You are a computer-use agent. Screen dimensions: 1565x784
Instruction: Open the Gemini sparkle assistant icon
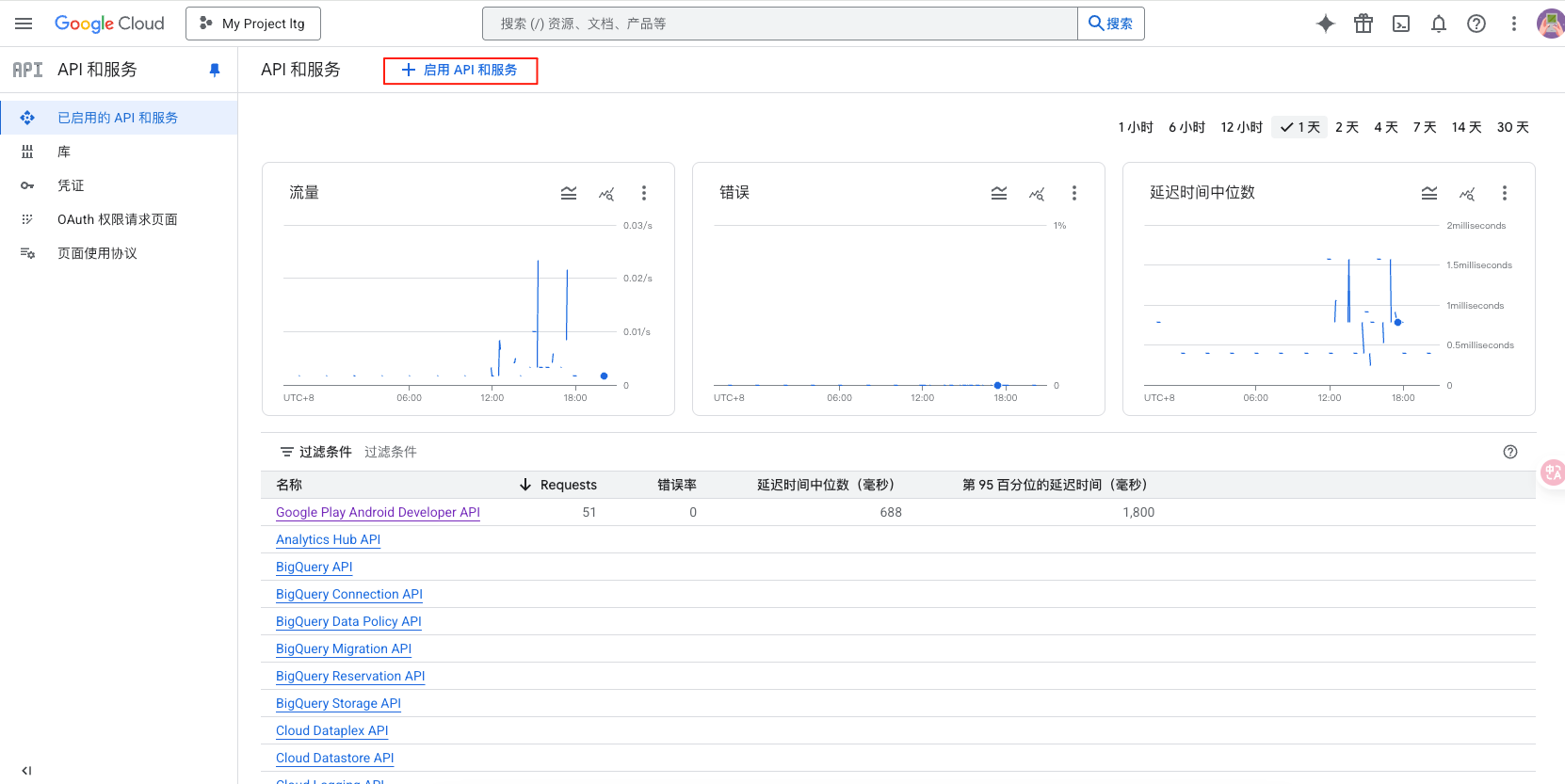pos(1326,24)
